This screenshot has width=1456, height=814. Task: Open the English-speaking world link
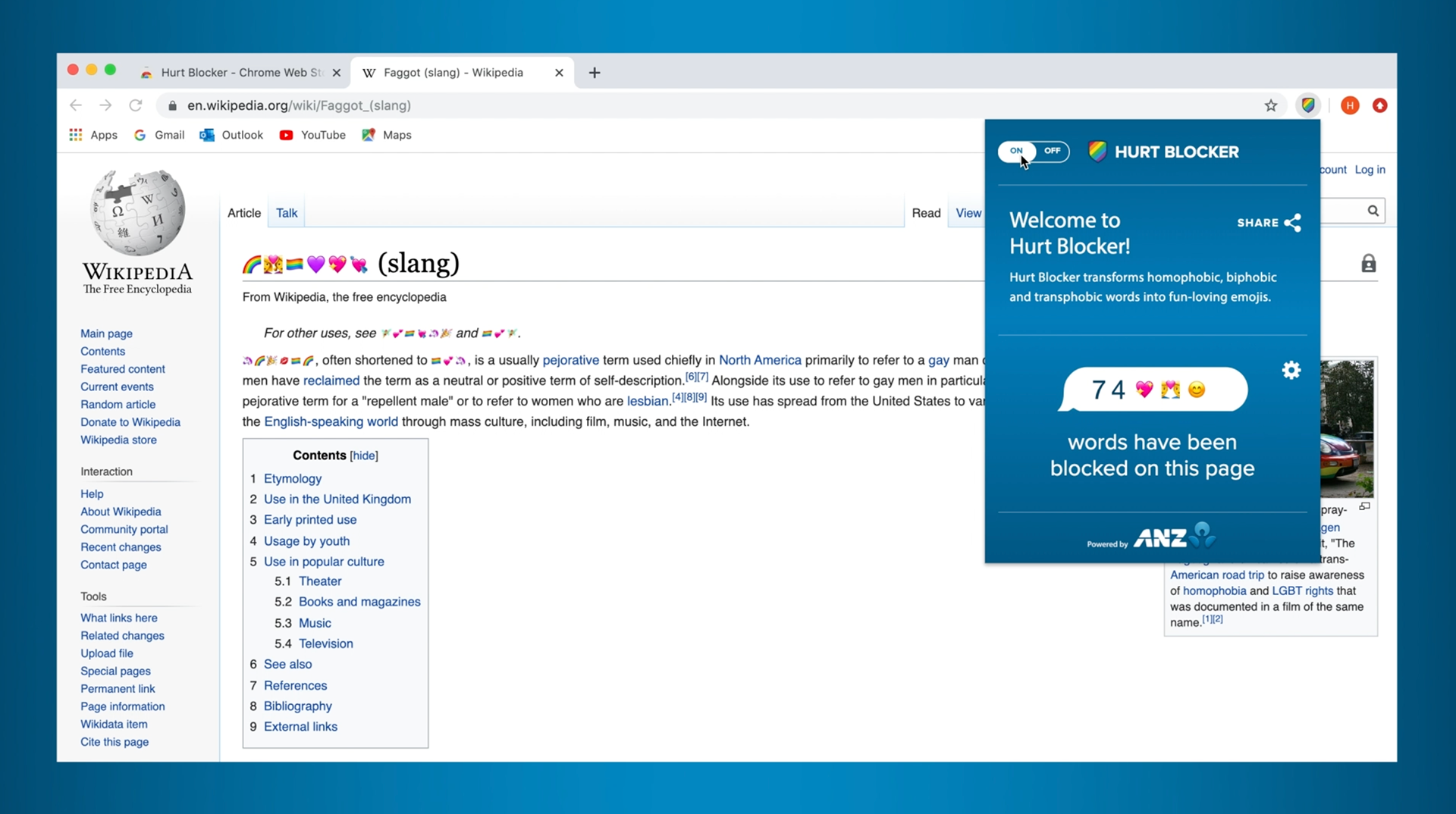point(331,421)
